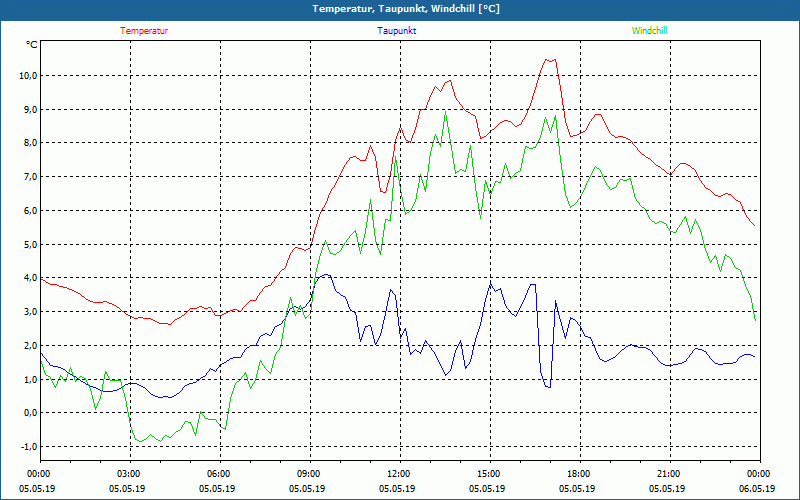Click the 4,0 y-axis value

point(30,278)
